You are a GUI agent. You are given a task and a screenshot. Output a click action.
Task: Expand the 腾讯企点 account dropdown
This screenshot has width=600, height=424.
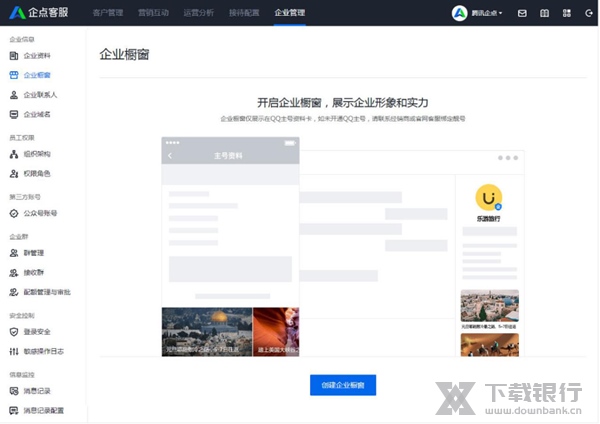[x=487, y=13]
